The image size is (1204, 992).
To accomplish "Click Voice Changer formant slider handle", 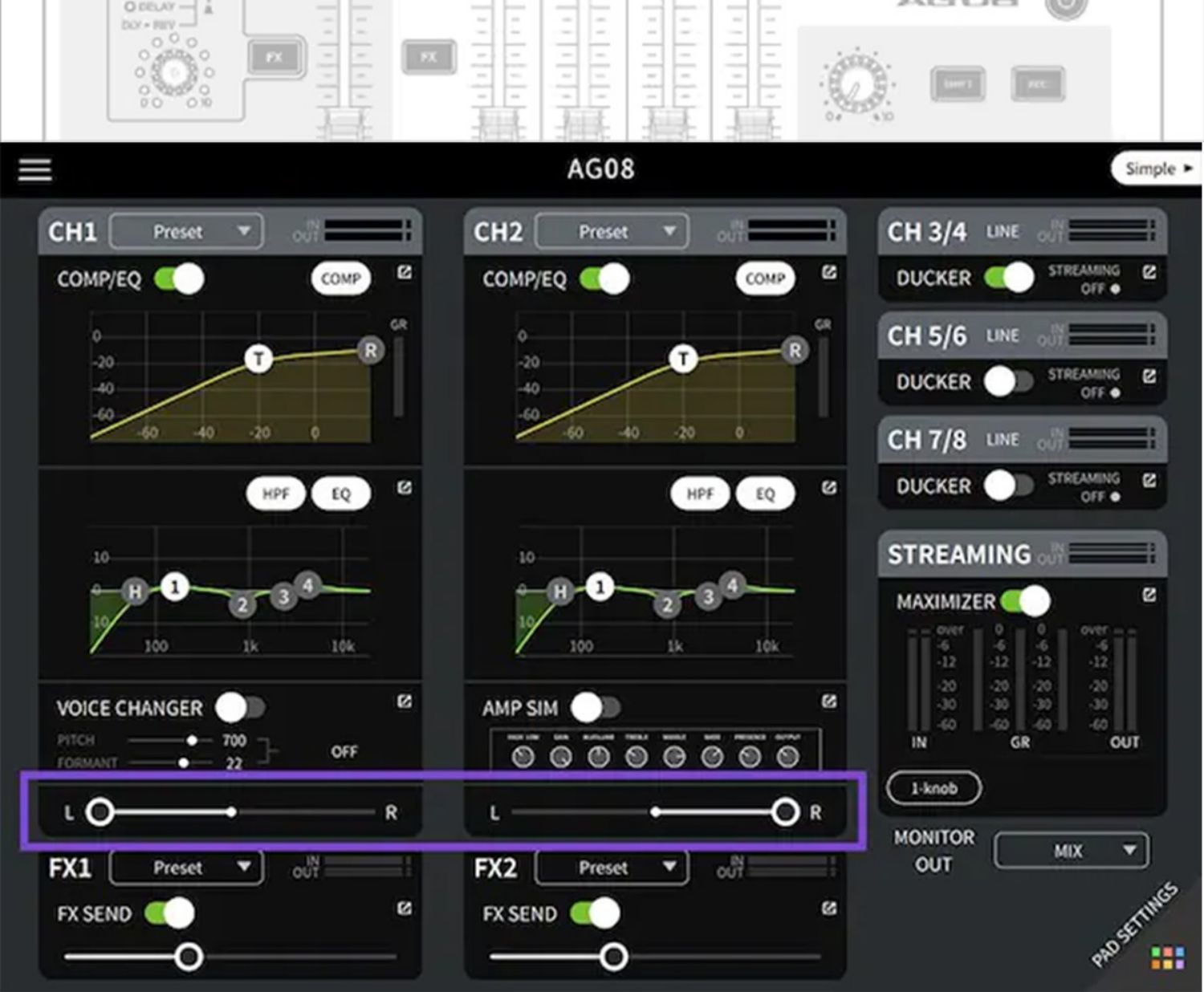I will tap(184, 762).
